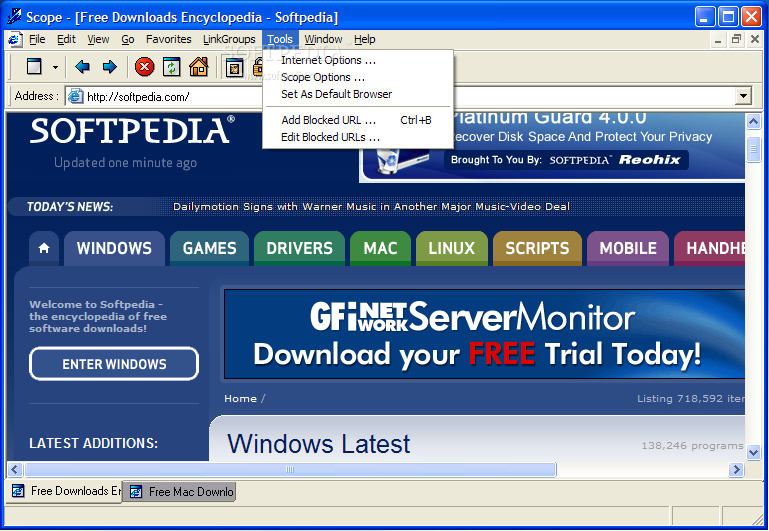Viewport: 769px width, 531px height.
Task: Click the page icon in the address bar
Action: [75, 96]
